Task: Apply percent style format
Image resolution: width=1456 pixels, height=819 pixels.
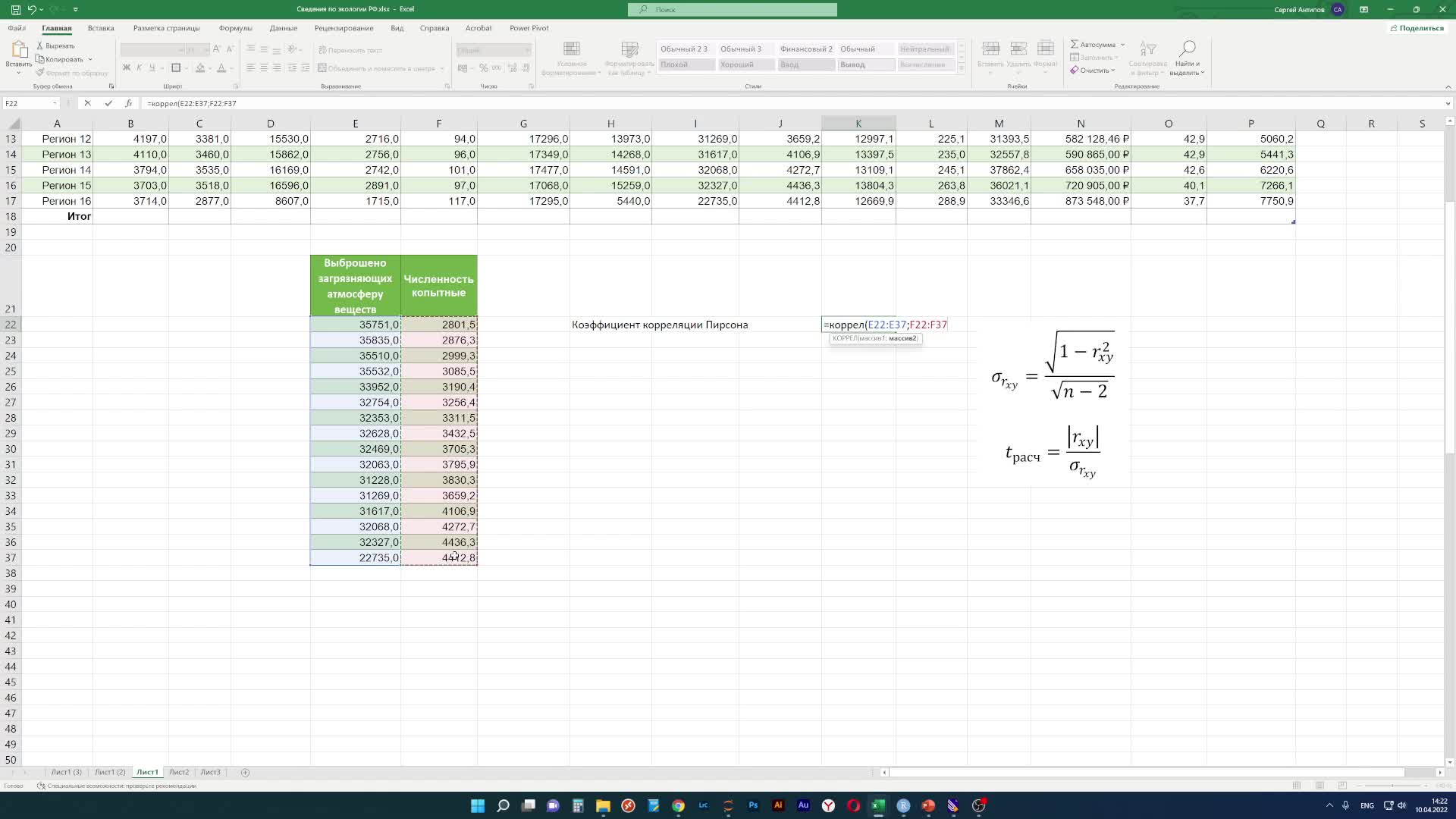Action: 483,68
